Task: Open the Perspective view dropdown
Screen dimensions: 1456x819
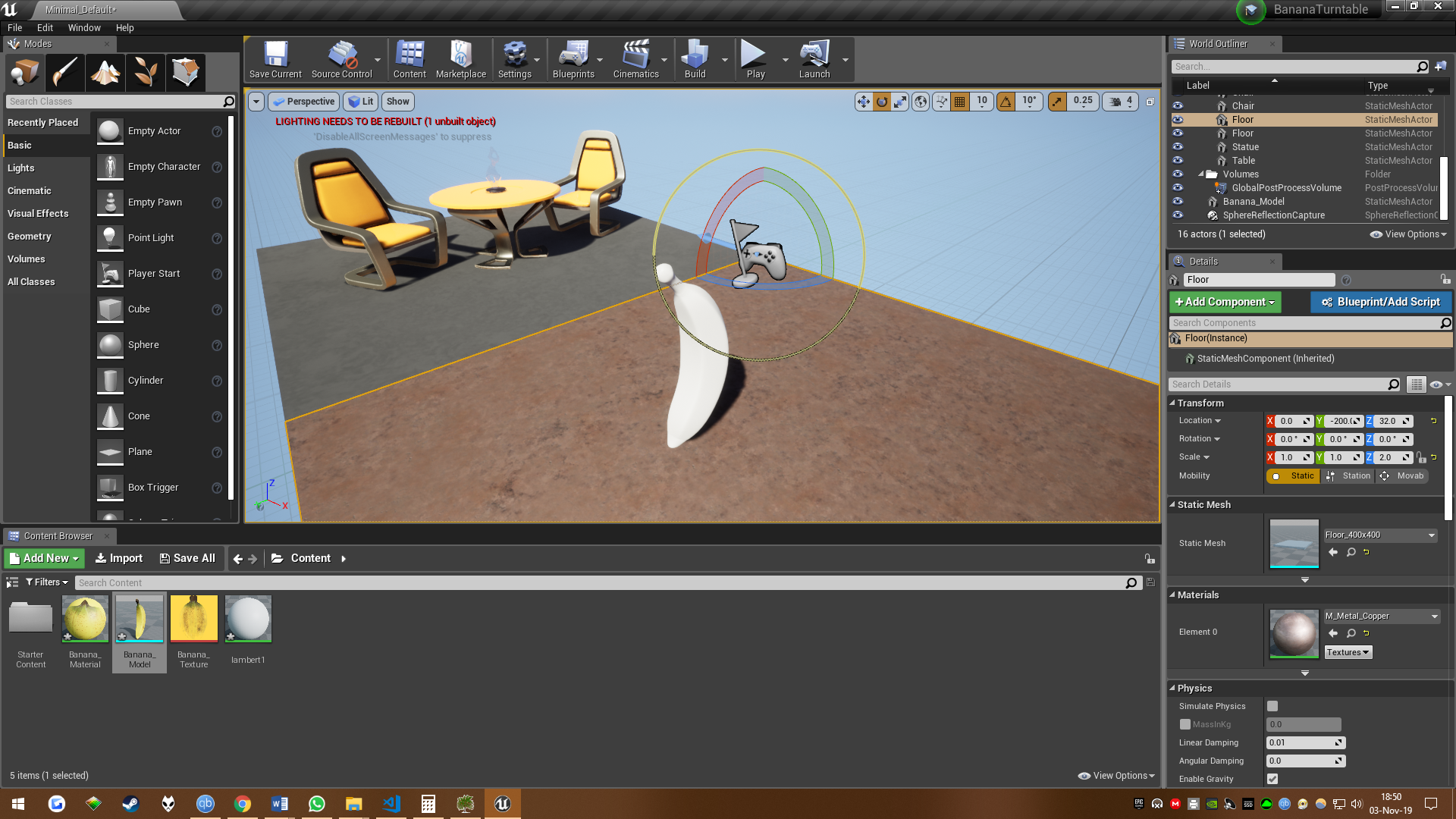Action: tap(304, 102)
